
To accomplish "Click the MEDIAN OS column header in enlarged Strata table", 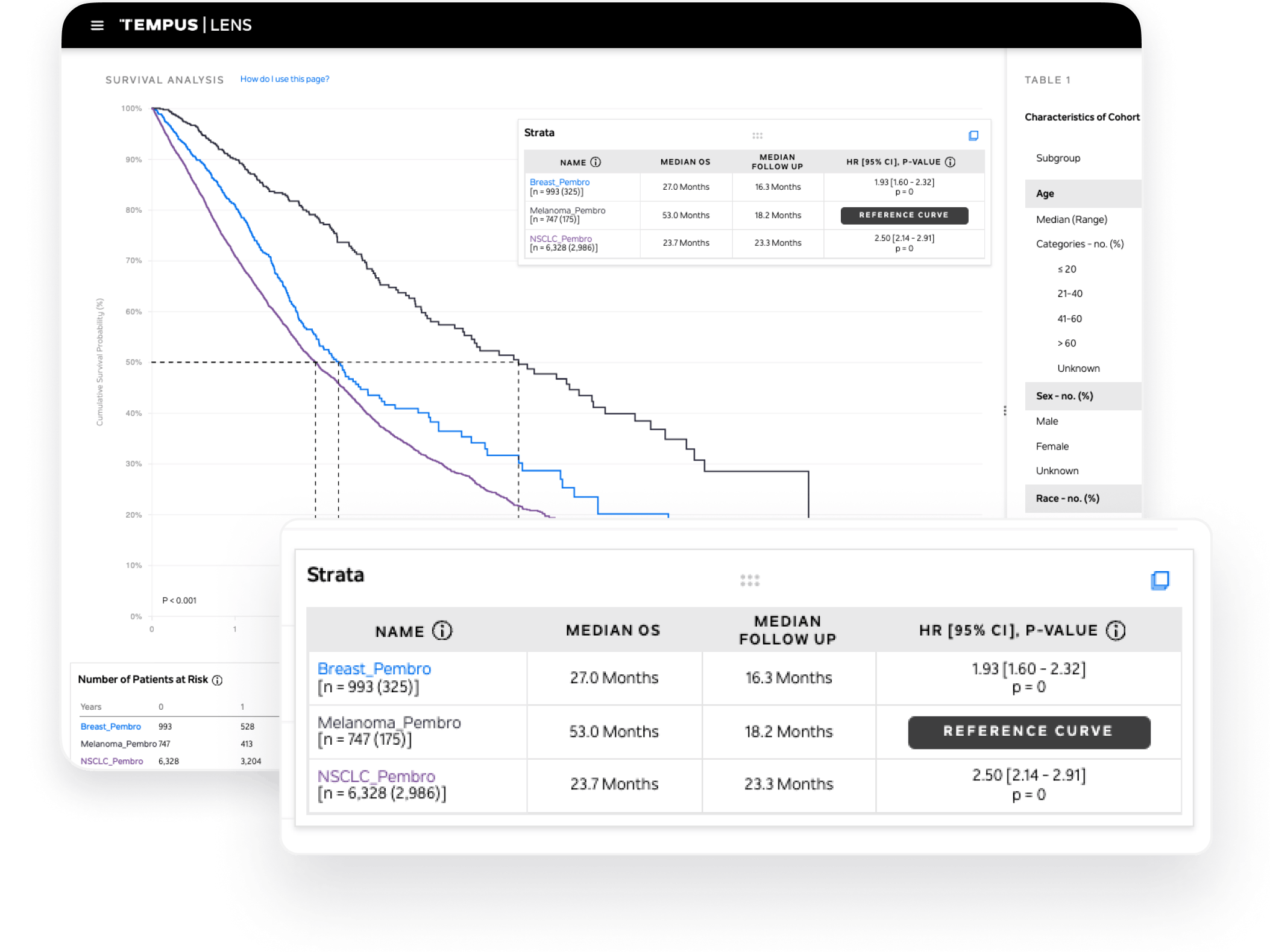I will point(613,630).
